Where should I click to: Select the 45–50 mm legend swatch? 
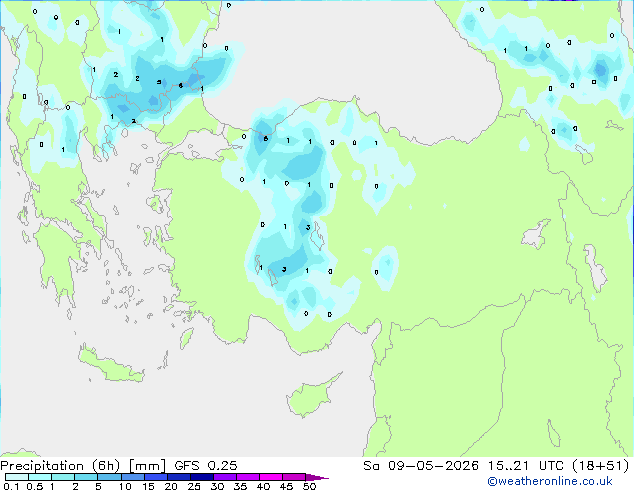294,477
